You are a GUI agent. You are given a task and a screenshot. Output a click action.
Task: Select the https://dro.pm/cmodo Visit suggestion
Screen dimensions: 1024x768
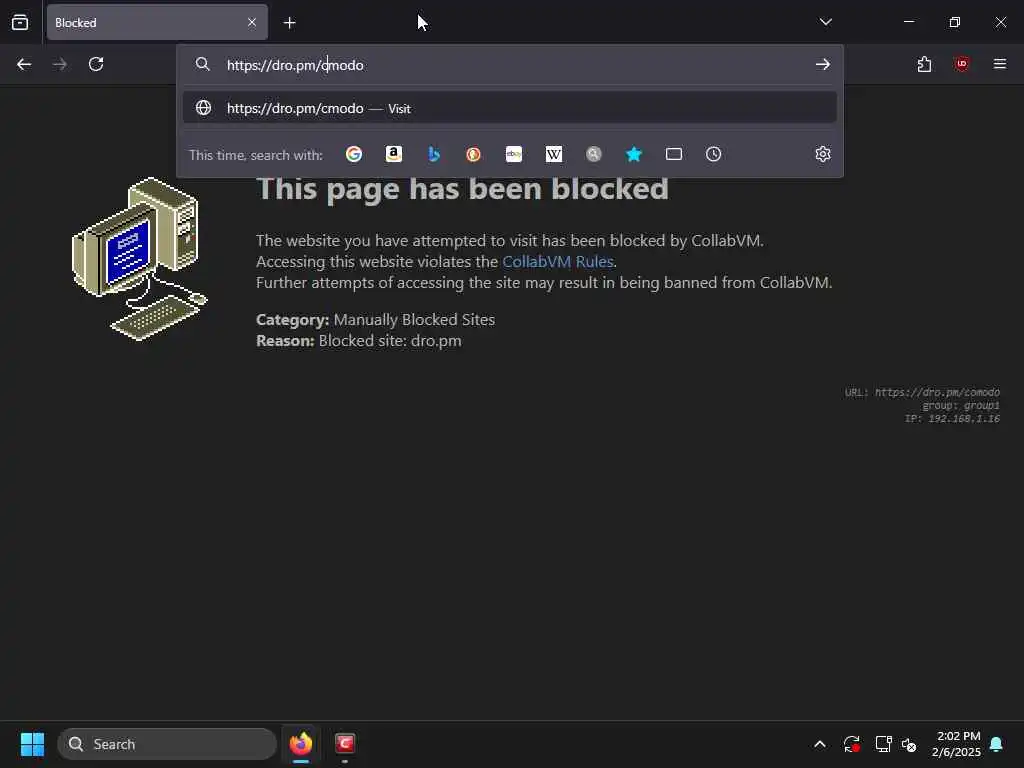click(x=509, y=108)
